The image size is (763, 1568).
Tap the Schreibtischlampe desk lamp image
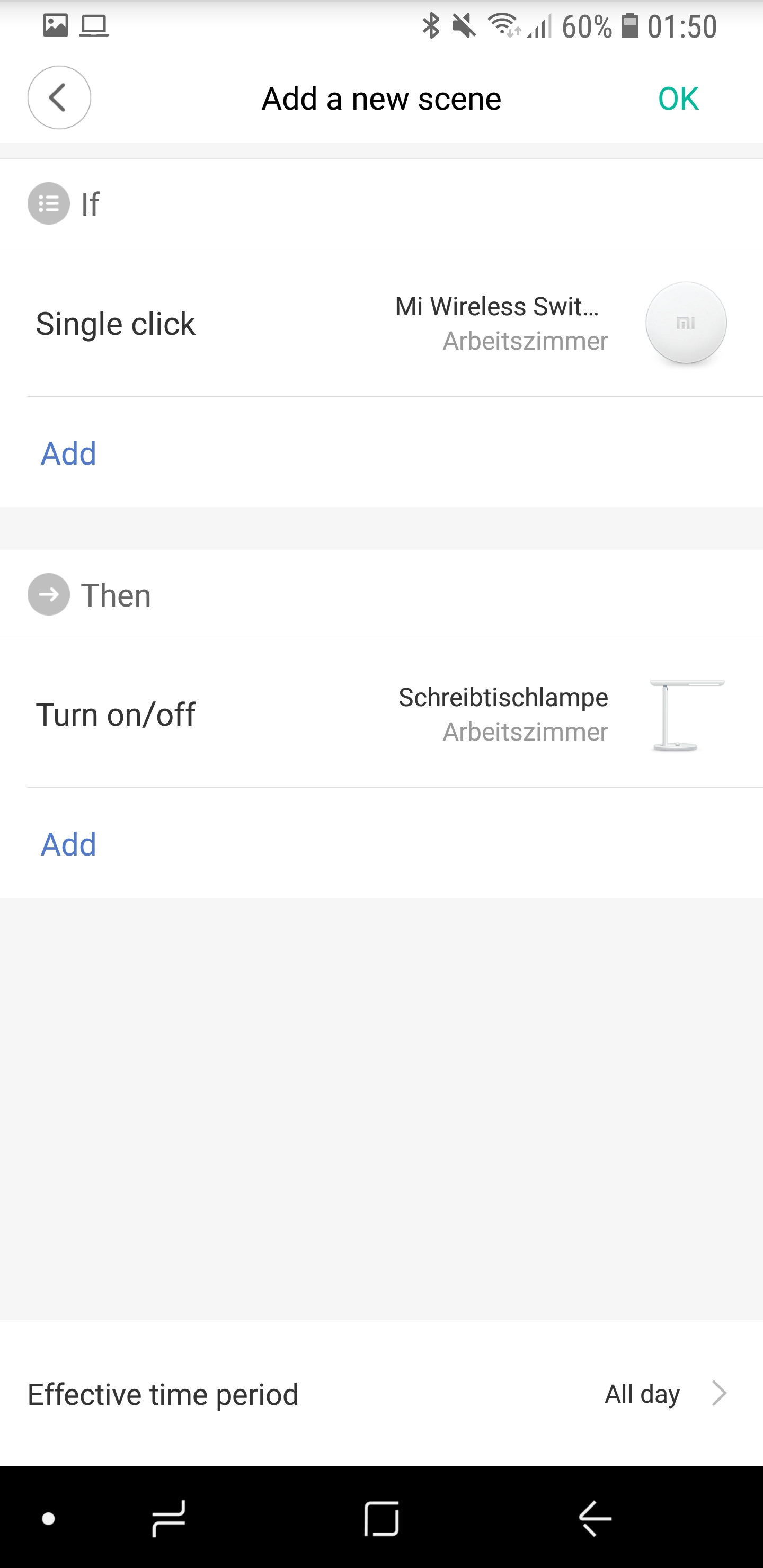coord(686,715)
